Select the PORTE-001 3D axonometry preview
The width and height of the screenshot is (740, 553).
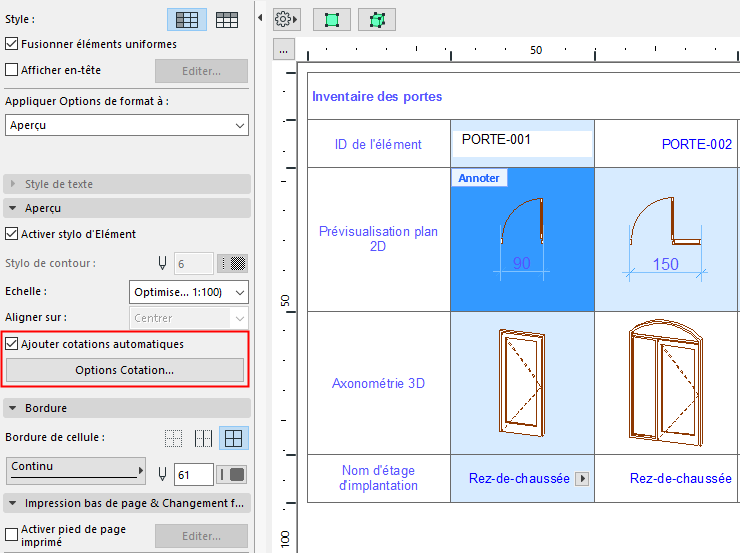point(522,383)
